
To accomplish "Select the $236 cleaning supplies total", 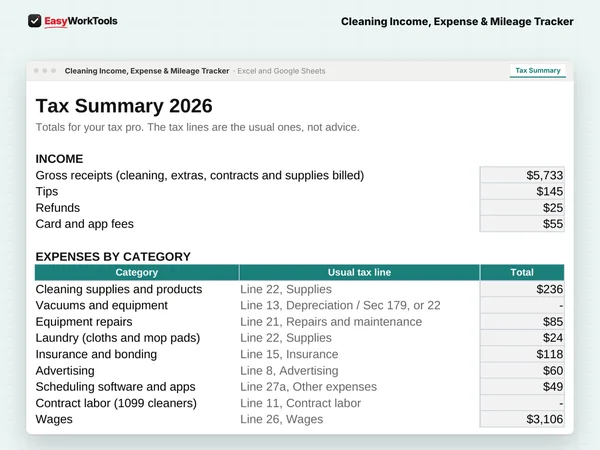I will pyautogui.click(x=522, y=289).
